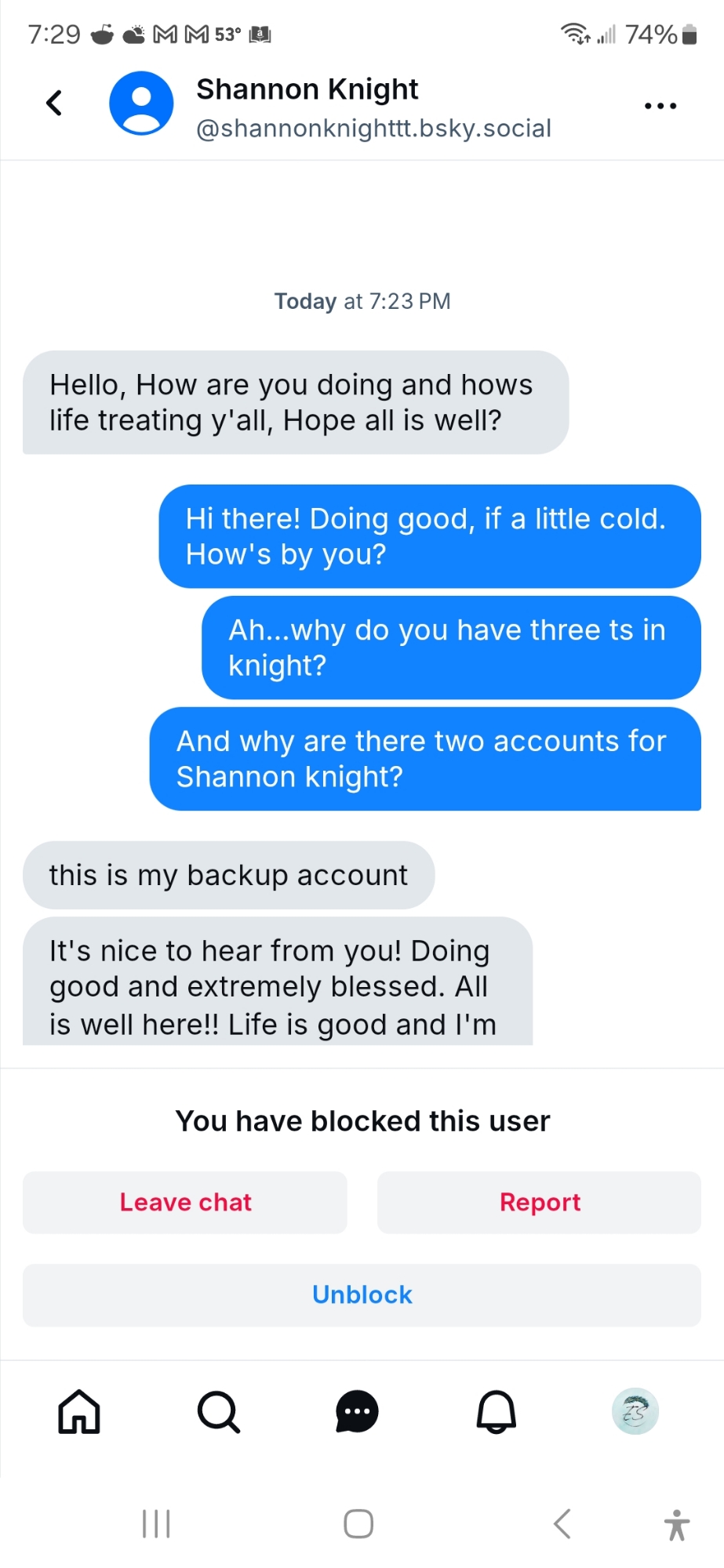Tap the @shannonknighttt.bsky.social handle
This screenshot has height=1568, width=724.
coord(373,129)
